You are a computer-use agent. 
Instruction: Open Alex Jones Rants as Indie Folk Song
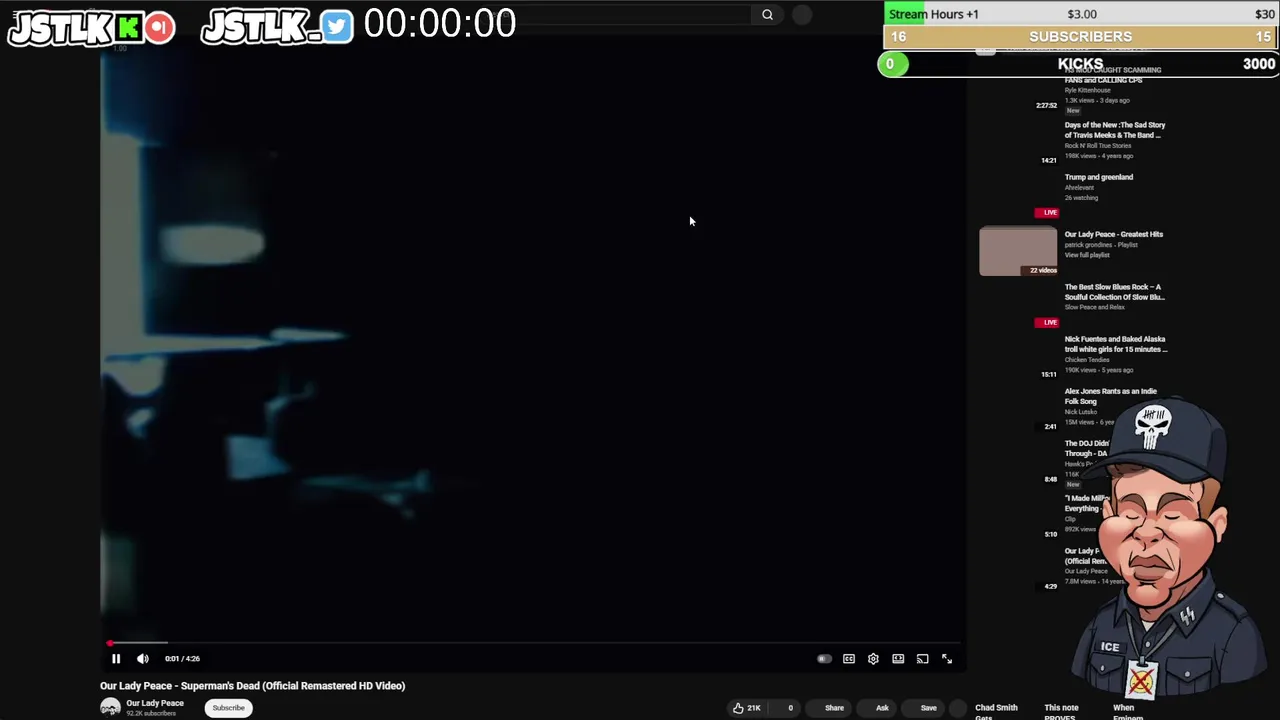pyautogui.click(x=1110, y=396)
